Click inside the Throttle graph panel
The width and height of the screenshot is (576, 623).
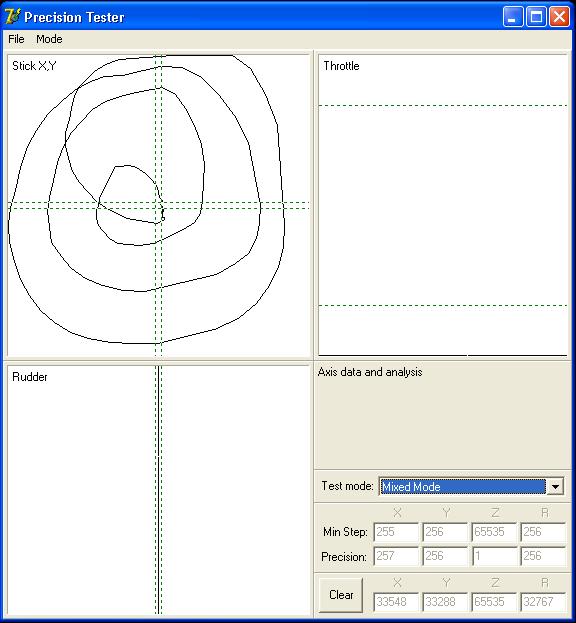443,205
